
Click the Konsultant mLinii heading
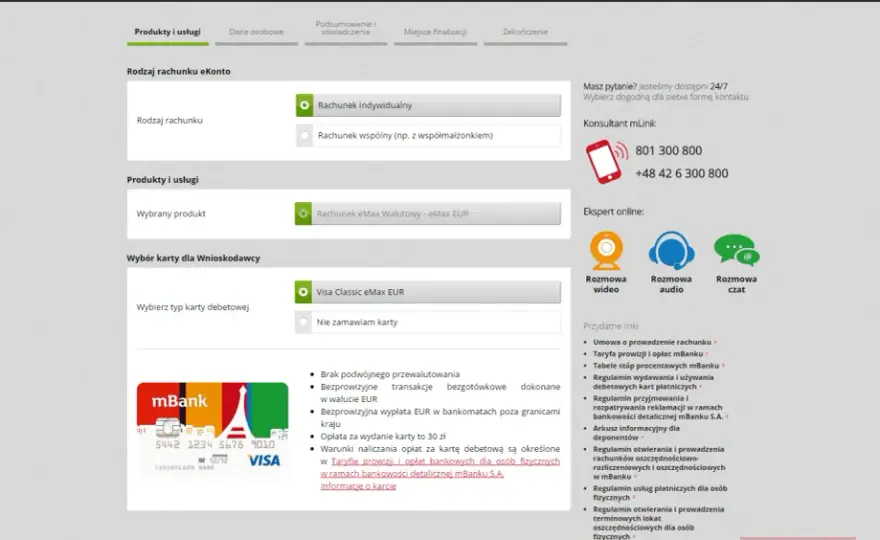(619, 123)
